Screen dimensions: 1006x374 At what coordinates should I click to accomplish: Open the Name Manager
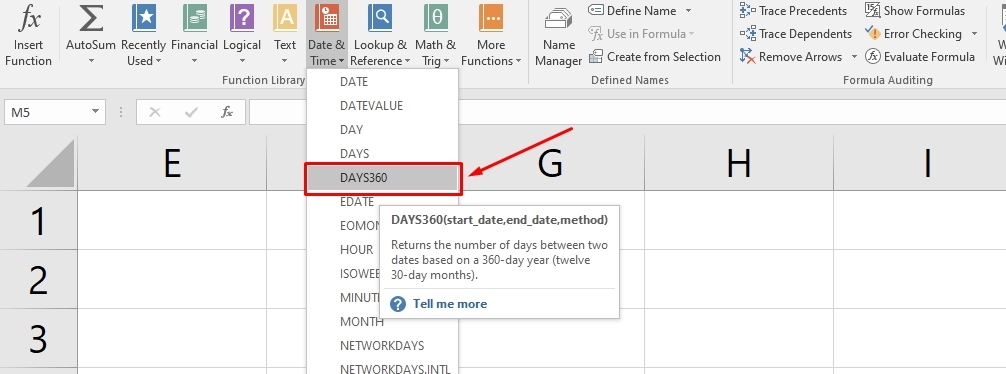(559, 35)
